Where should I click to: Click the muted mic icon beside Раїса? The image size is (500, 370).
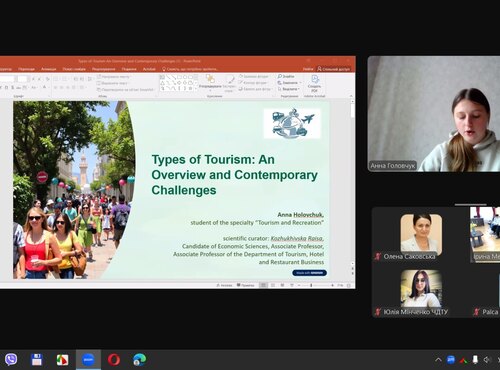click(x=477, y=312)
